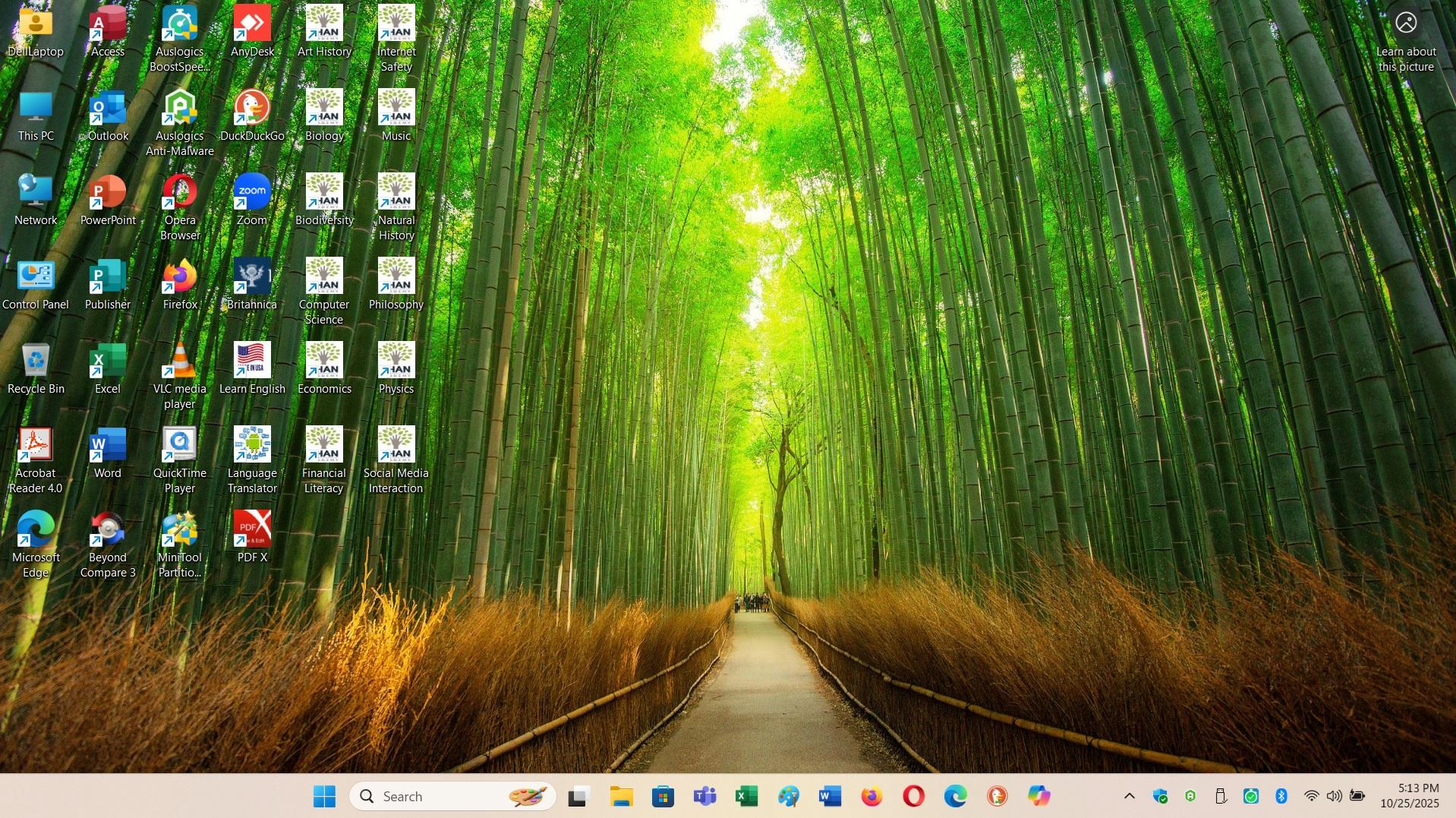Open the clock and date panel
Viewport: 1456px width, 818px height.
point(1409,796)
